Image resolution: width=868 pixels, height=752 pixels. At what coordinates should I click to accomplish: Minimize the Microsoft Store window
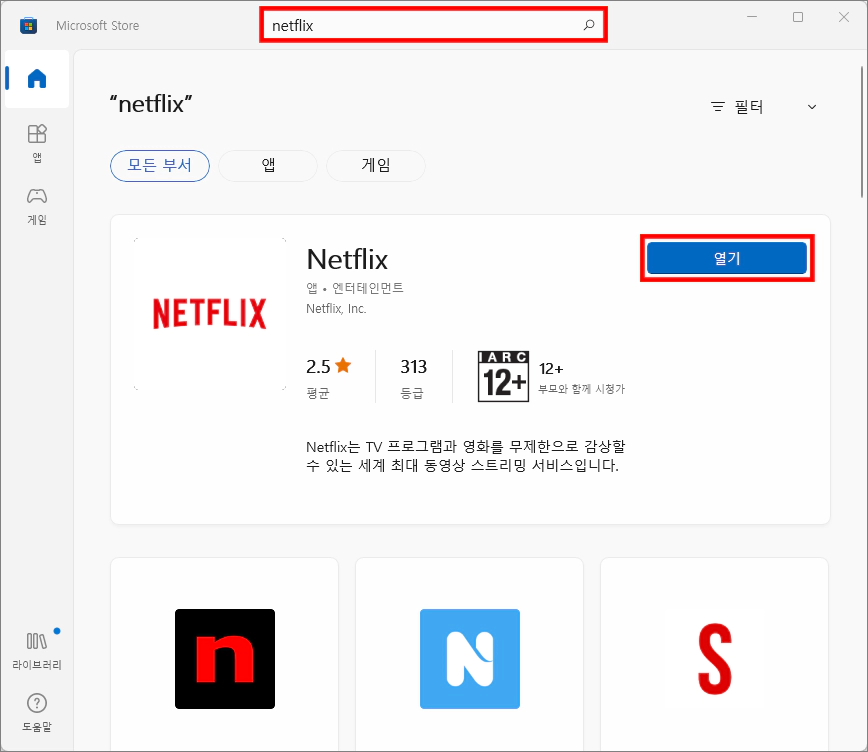[x=752, y=17]
